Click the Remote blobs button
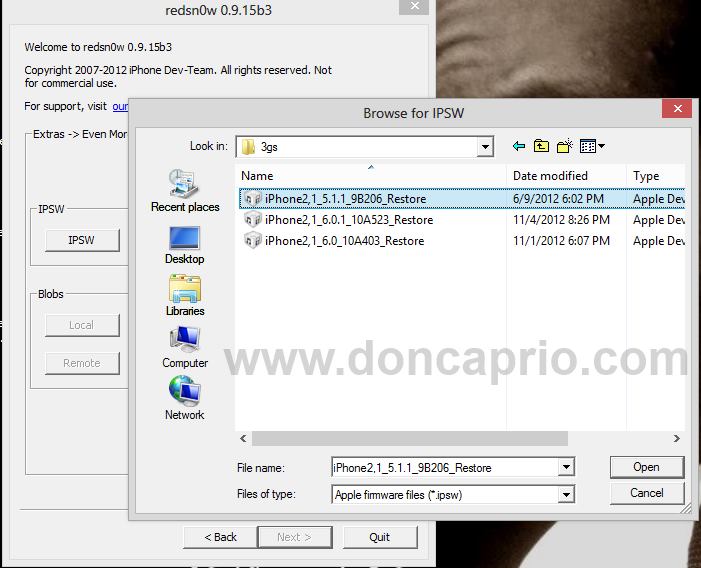Screen dimensions: 701x568 click(x=82, y=363)
